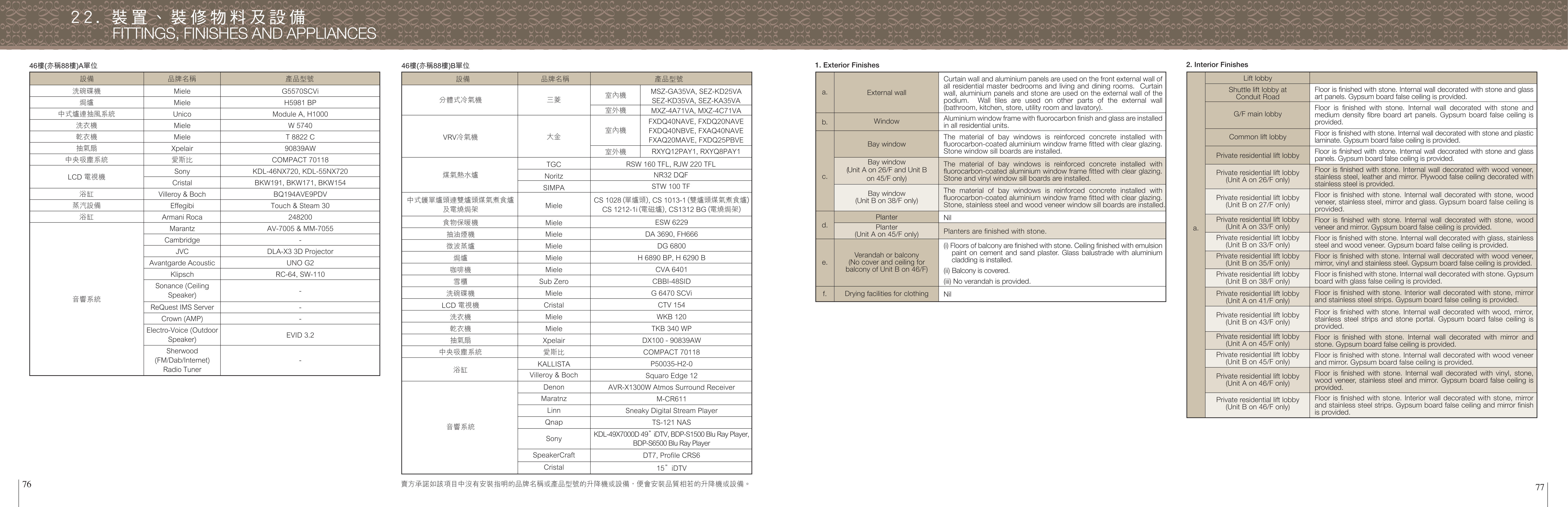Select the 'JVC' brand entry
1568x507 pixels.
click(182, 251)
